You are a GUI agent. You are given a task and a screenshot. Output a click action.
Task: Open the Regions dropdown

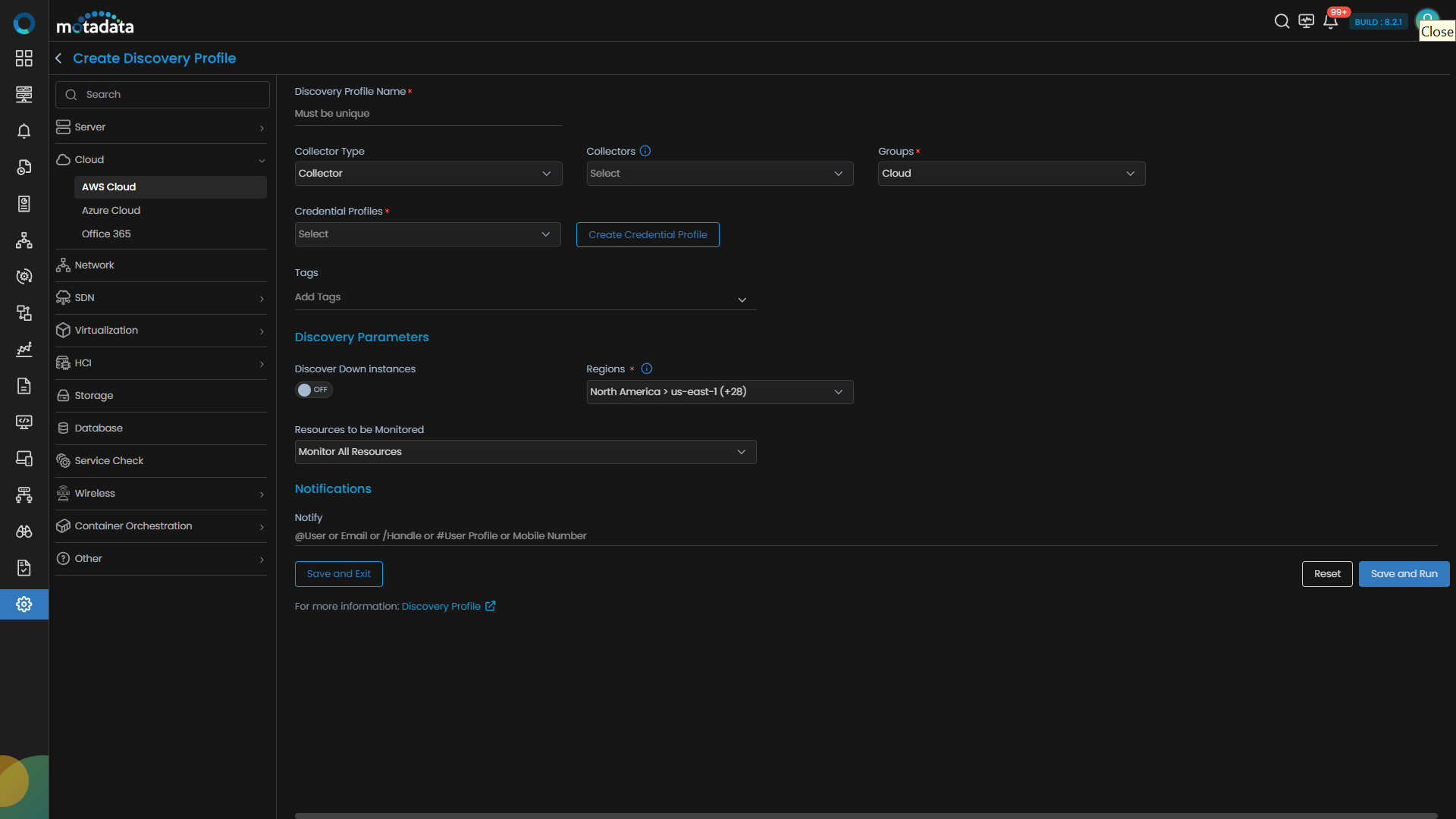tap(719, 392)
